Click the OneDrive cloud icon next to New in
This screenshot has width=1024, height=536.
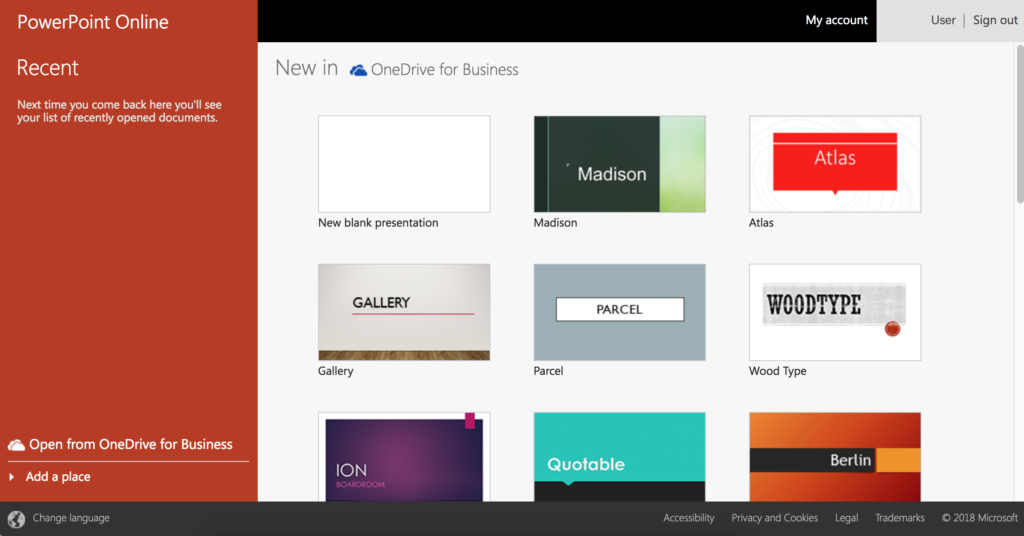click(x=358, y=70)
